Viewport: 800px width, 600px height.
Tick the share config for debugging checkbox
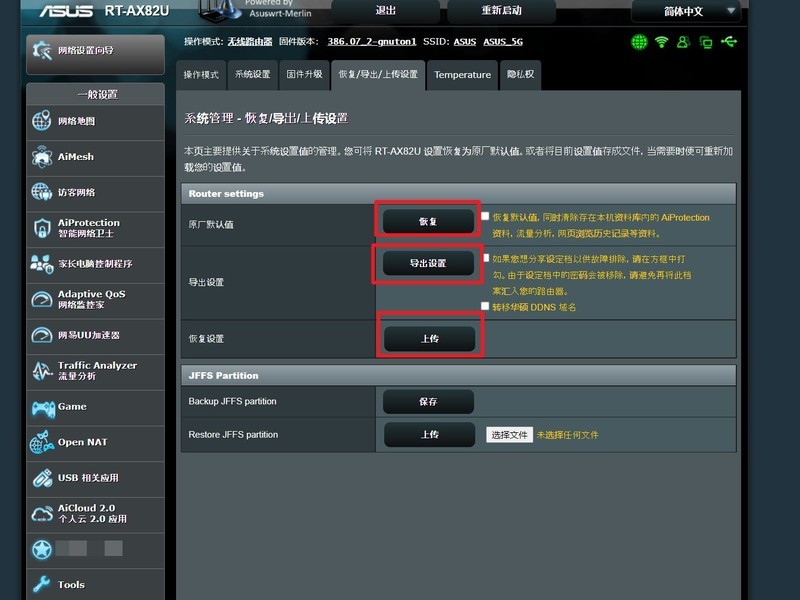pyautogui.click(x=485, y=258)
